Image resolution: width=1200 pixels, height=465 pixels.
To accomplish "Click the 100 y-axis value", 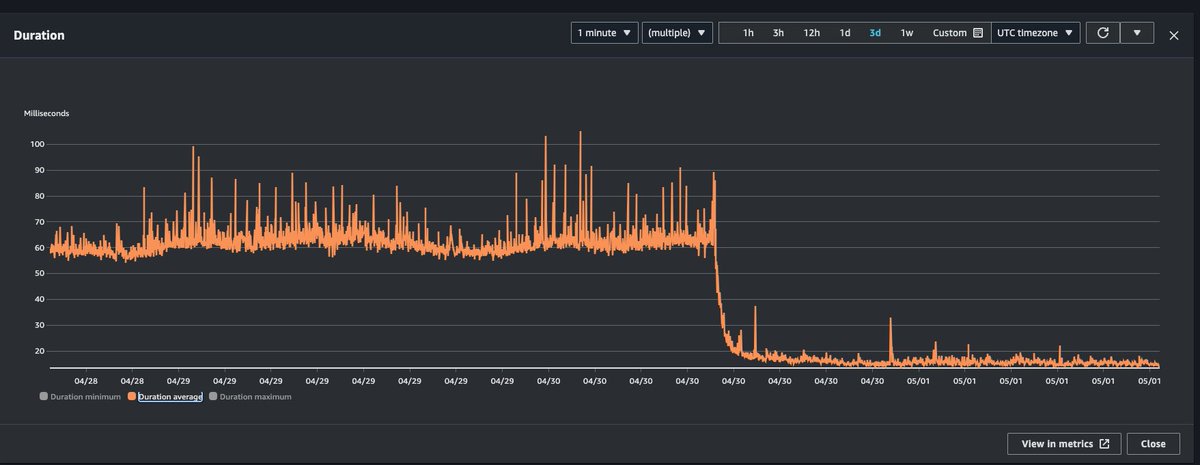I will click(x=39, y=144).
